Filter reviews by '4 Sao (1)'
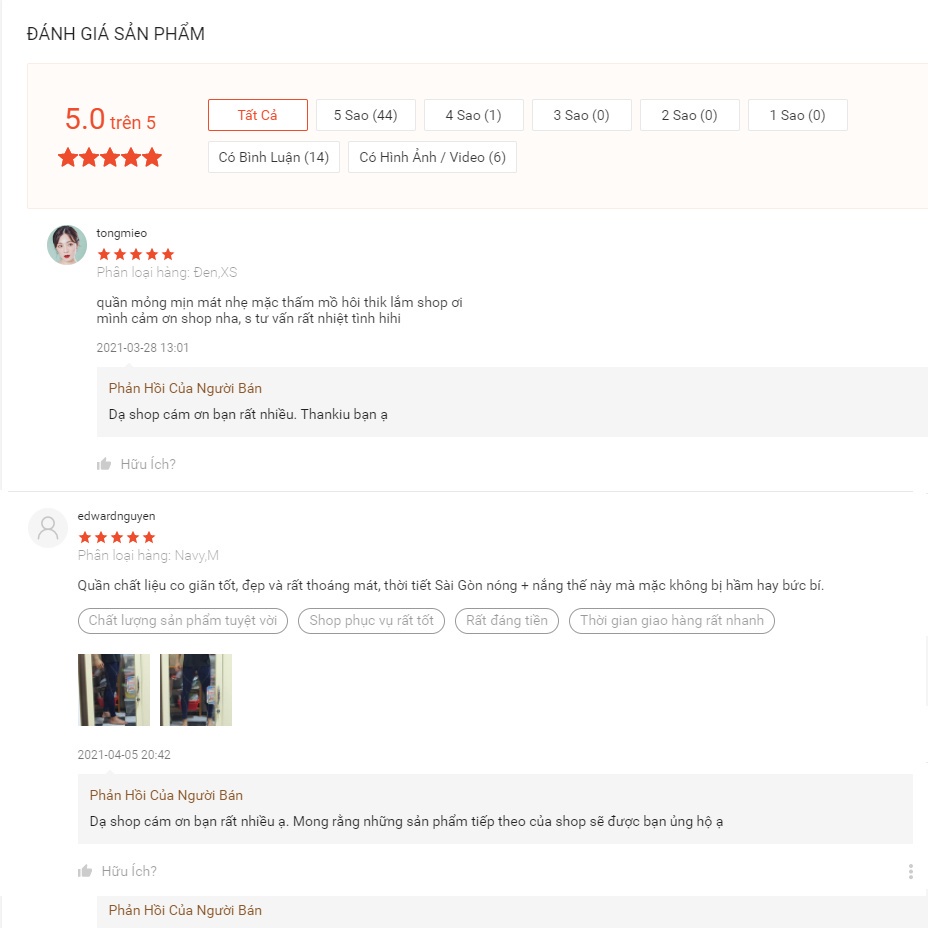The height and width of the screenshot is (928, 928). 473,115
